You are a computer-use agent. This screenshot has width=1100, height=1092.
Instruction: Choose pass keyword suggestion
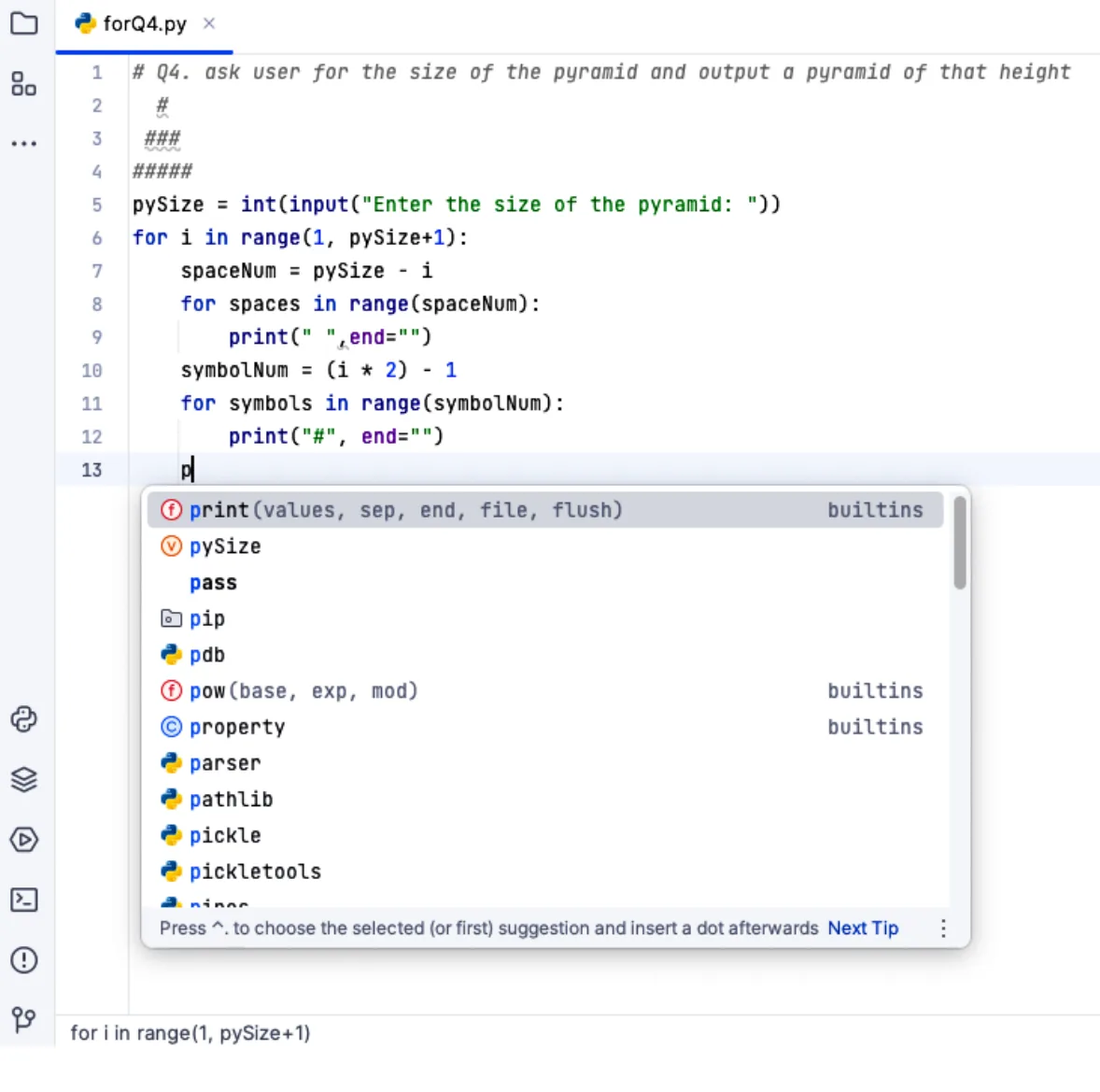tap(544, 583)
